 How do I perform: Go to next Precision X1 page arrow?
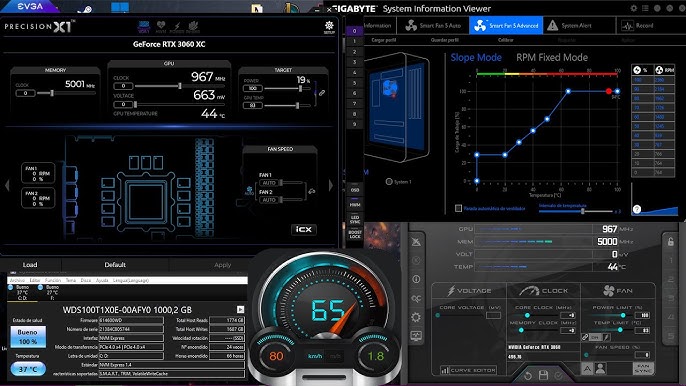pyautogui.click(x=331, y=186)
